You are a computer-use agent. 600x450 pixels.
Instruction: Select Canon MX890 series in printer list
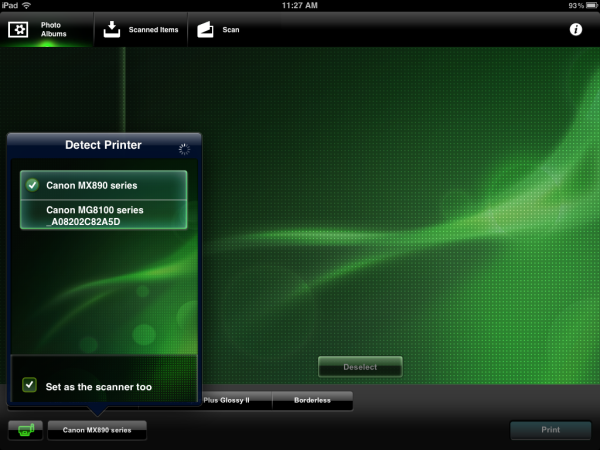(103, 185)
